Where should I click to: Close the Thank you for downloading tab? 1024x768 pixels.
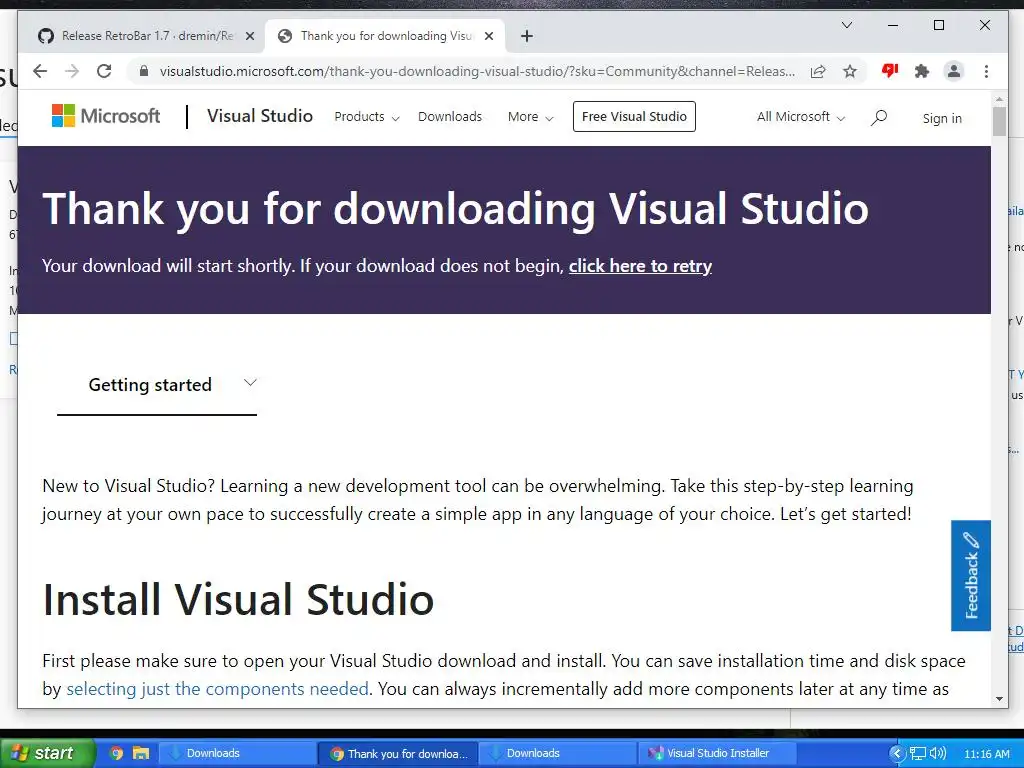coord(488,36)
